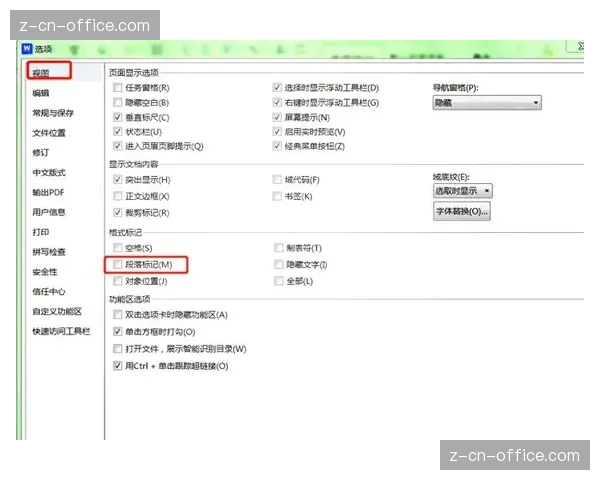Enable the 隐藏文字(I) checkbox
Viewport: 600px width, 480px height.
tap(279, 264)
